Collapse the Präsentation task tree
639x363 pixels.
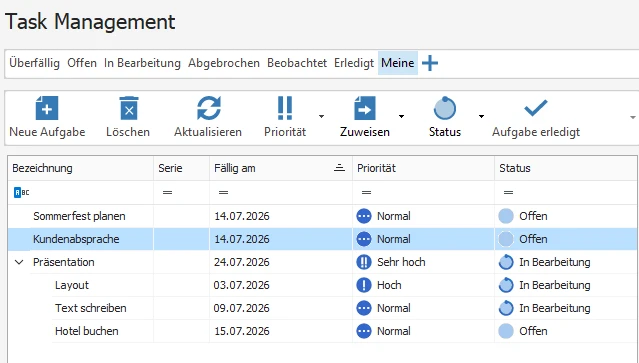click(x=19, y=262)
